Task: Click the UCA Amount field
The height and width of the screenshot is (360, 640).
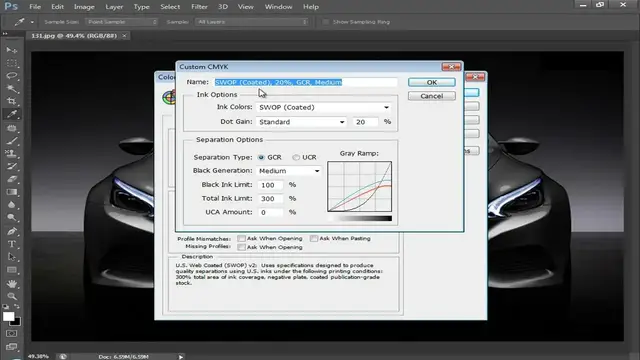Action: [271, 213]
